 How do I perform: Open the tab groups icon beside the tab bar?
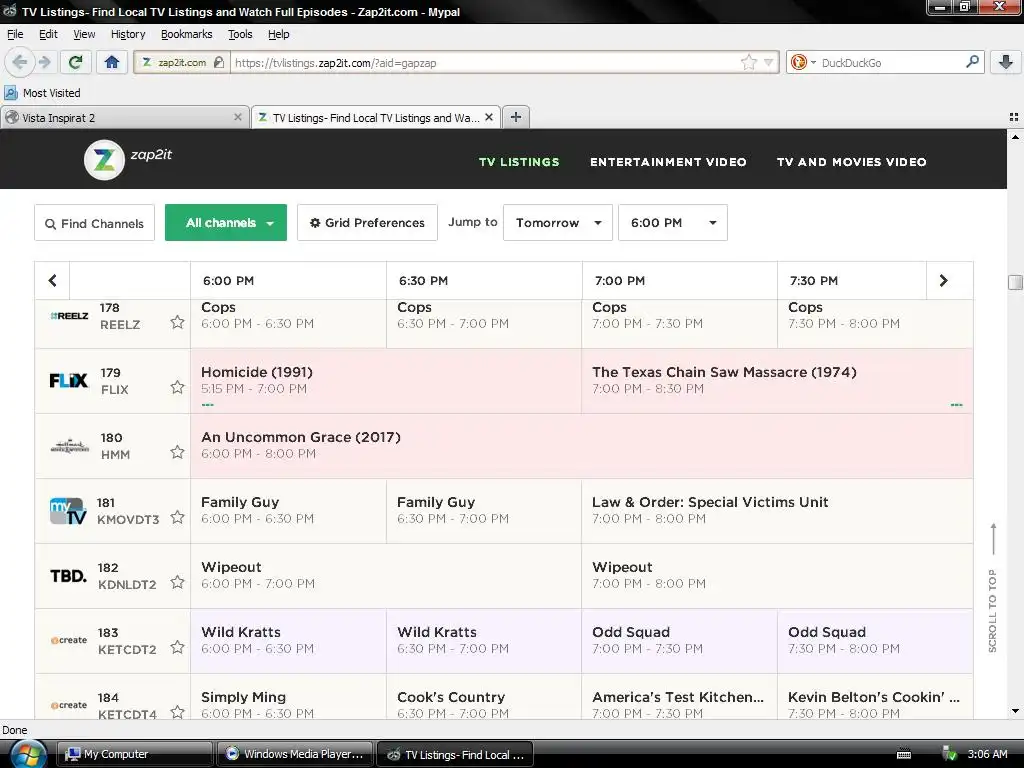pos(1014,117)
